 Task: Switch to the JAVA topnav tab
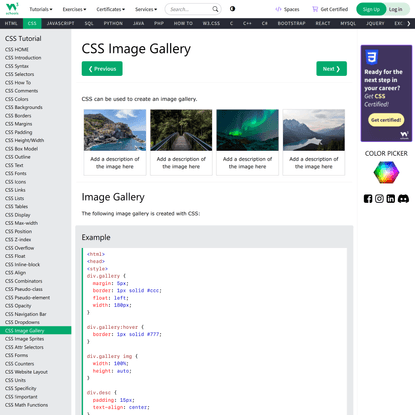(138, 23)
